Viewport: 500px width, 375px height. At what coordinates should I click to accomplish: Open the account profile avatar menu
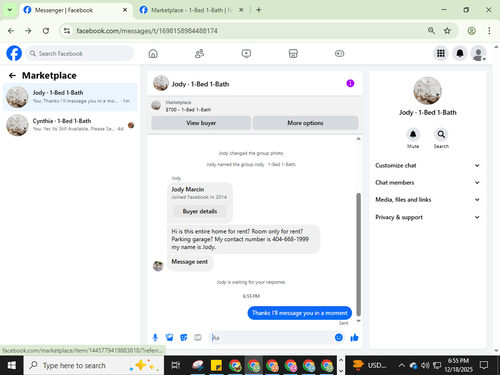point(478,53)
